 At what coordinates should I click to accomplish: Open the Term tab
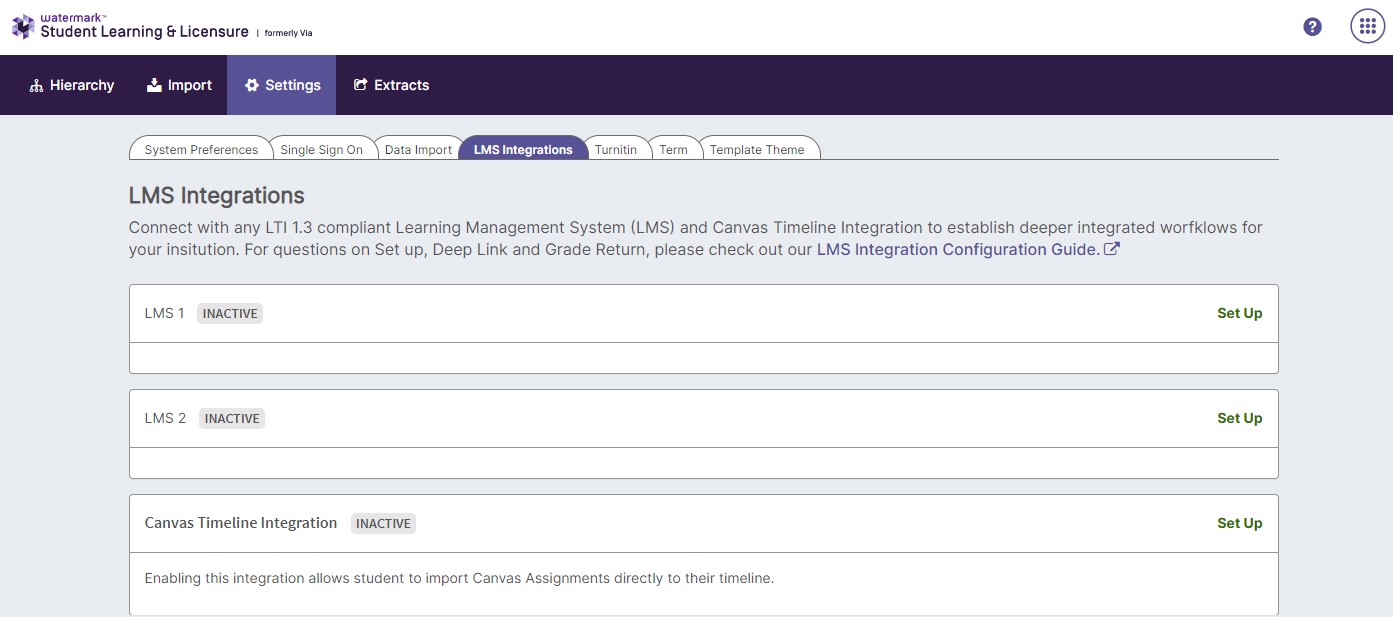coord(674,149)
